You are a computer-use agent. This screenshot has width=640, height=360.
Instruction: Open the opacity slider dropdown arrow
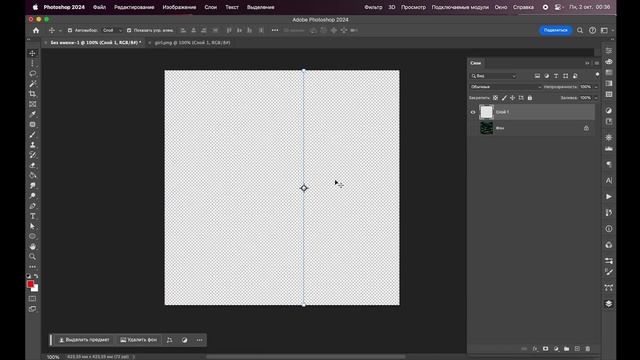pos(596,87)
